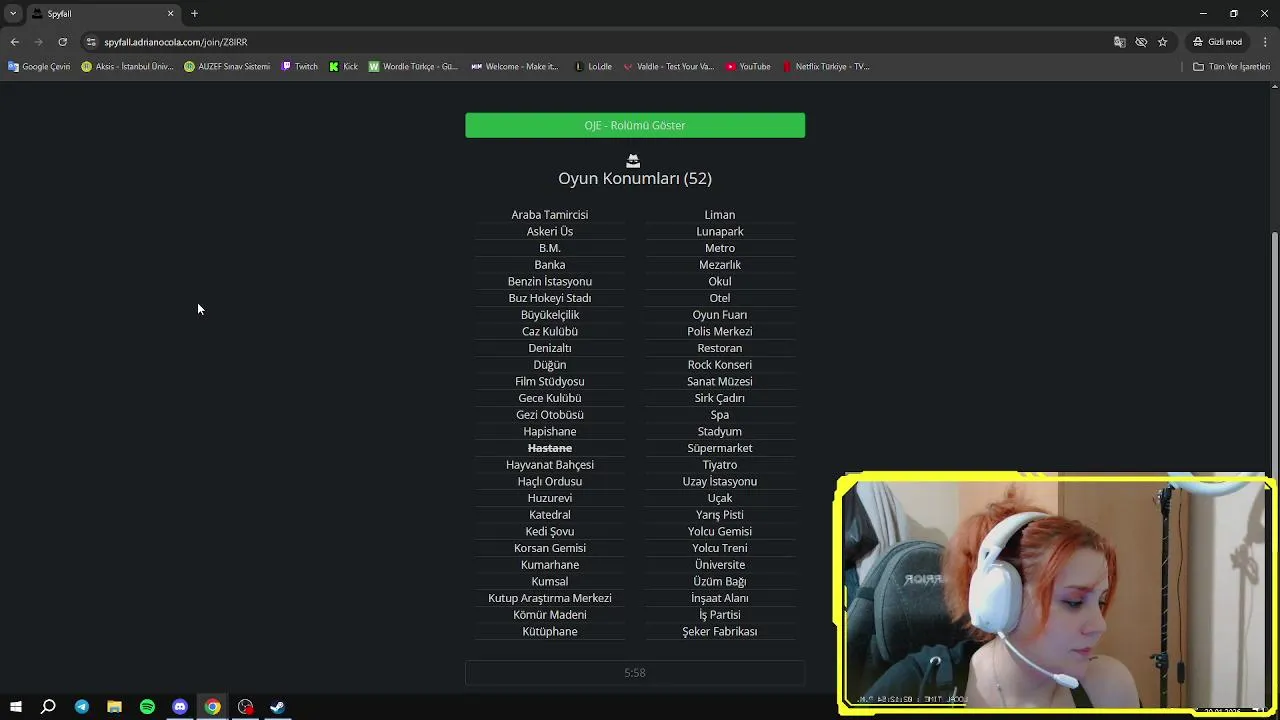Click the 5:58 game timer bar

click(635, 673)
